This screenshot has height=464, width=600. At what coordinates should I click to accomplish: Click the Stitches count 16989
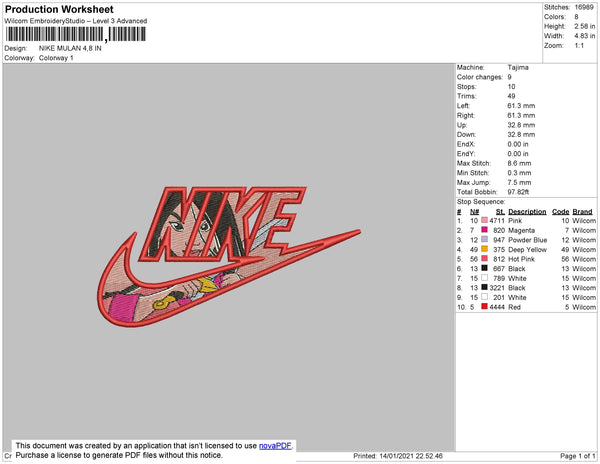[584, 7]
